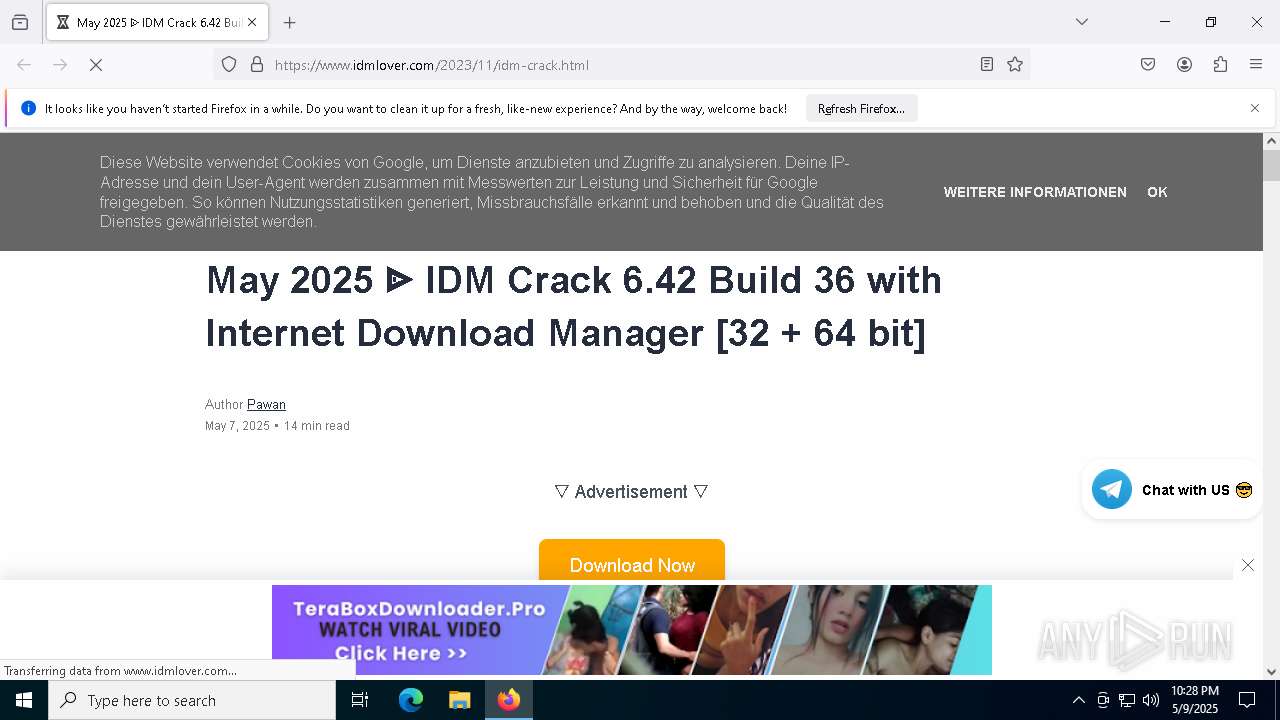Click the Telegram paper plane icon
Screen dimensions: 1280x720
tap(1111, 490)
